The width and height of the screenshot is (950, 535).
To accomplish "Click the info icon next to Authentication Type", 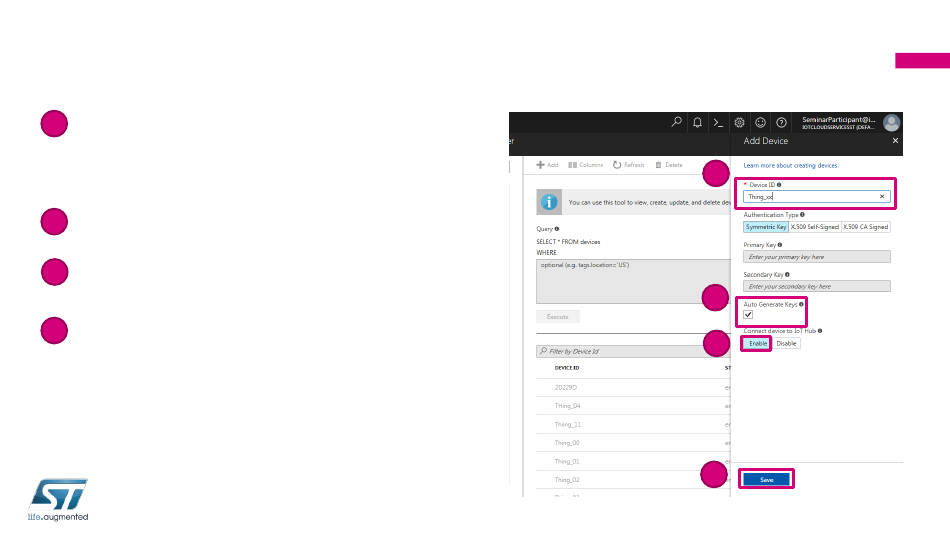I will [x=802, y=214].
